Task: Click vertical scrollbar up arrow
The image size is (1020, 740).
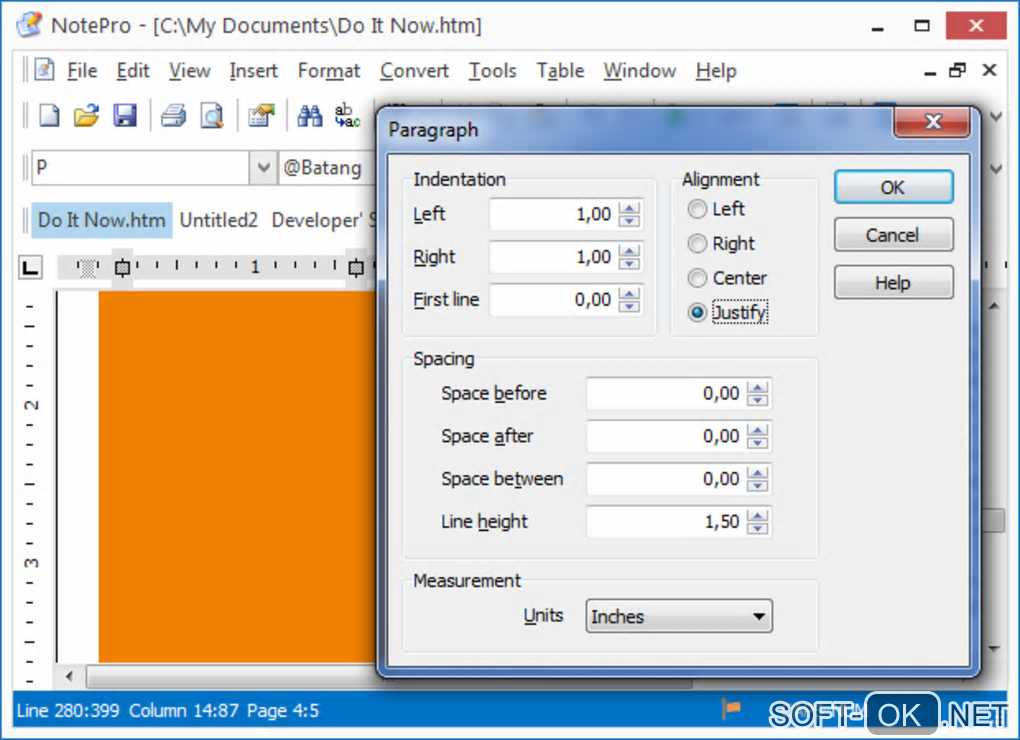Action: tap(993, 306)
